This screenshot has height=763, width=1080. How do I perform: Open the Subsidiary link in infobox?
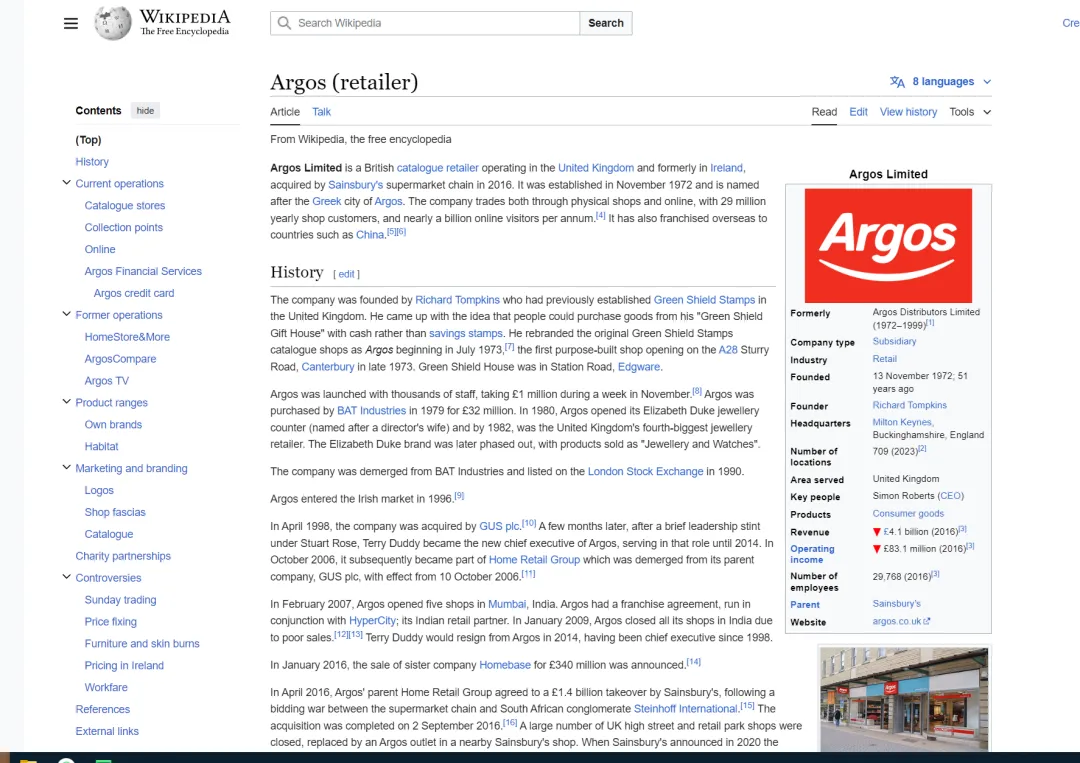pos(894,342)
